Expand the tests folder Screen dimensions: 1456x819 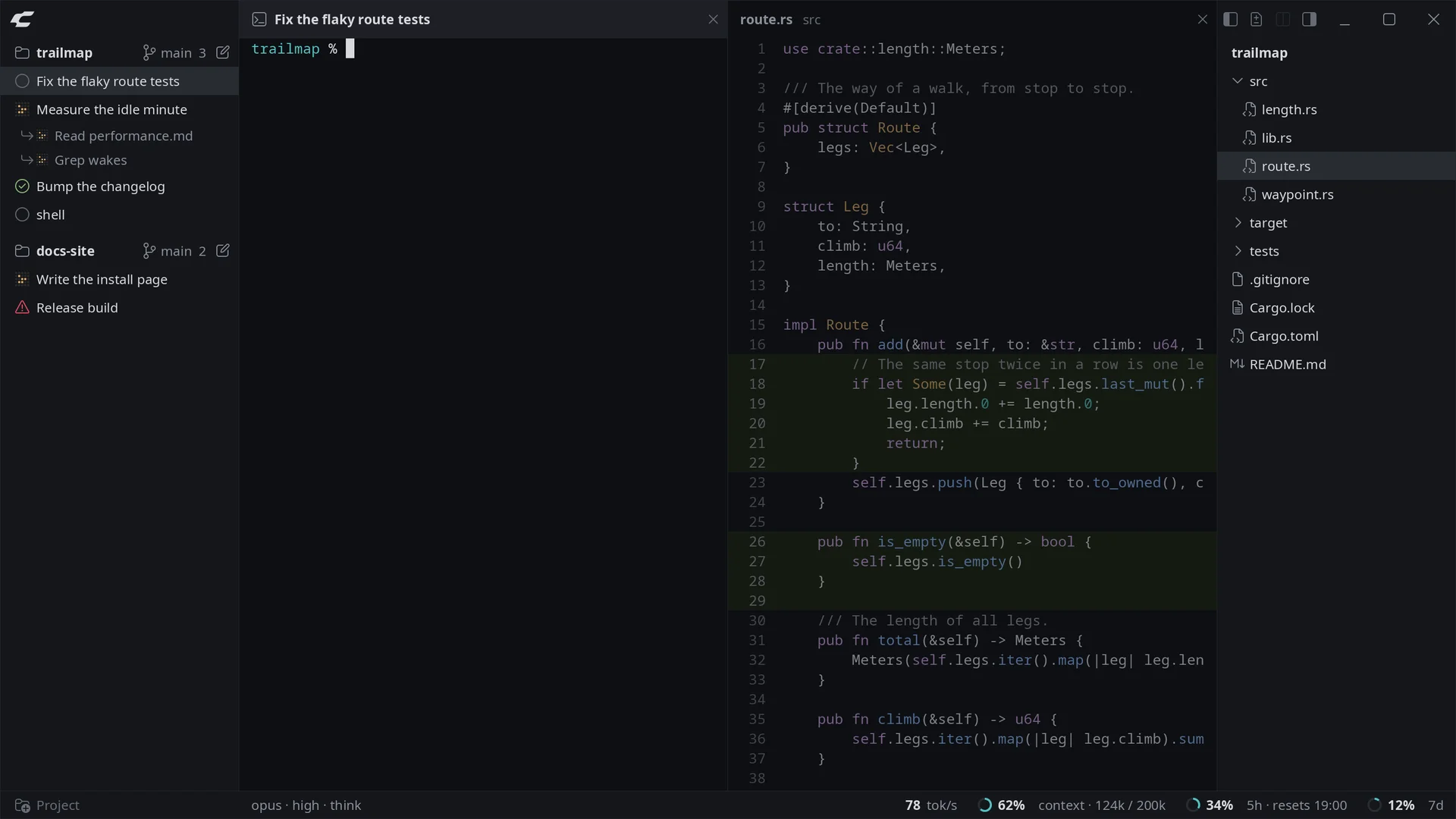(x=1336, y=251)
